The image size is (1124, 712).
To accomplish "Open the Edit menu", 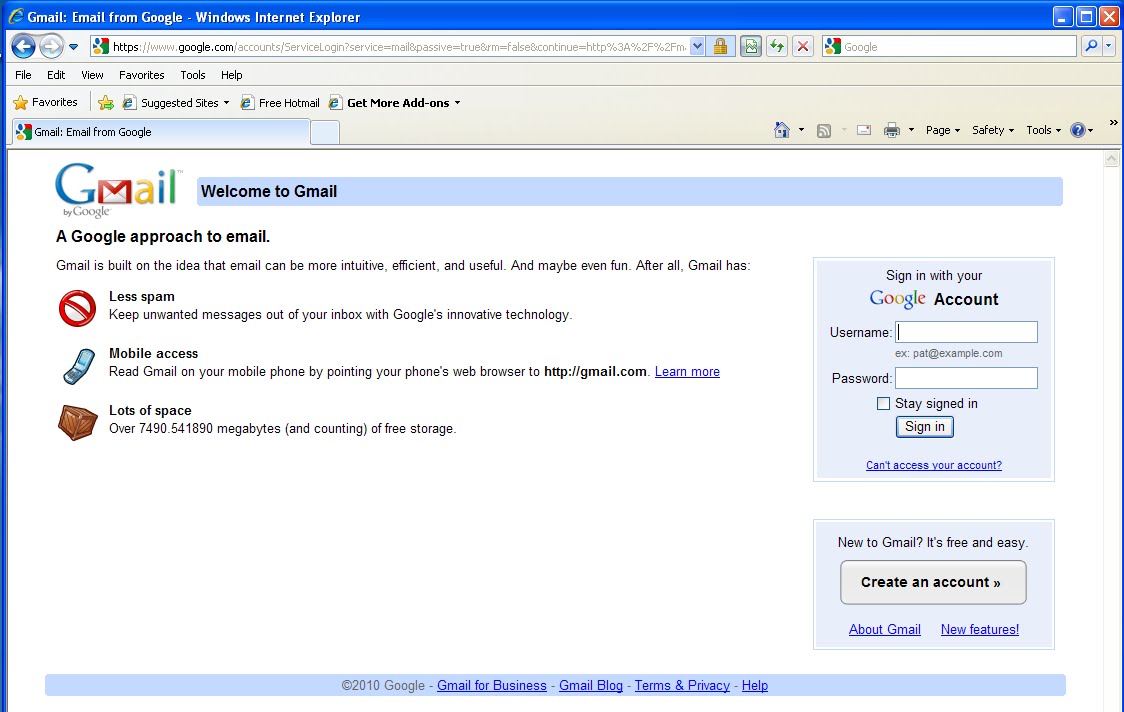I will point(56,75).
